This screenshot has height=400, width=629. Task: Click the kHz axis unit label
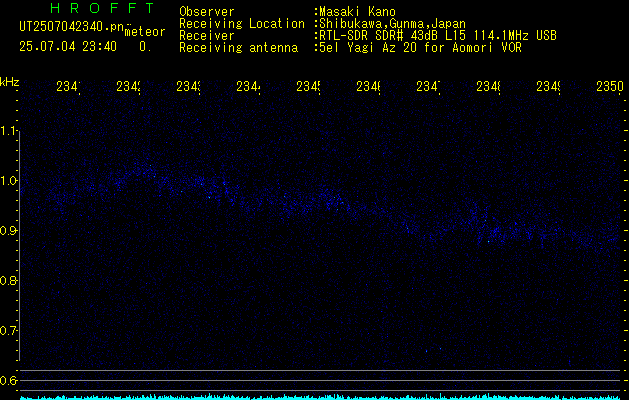click(x=9, y=82)
